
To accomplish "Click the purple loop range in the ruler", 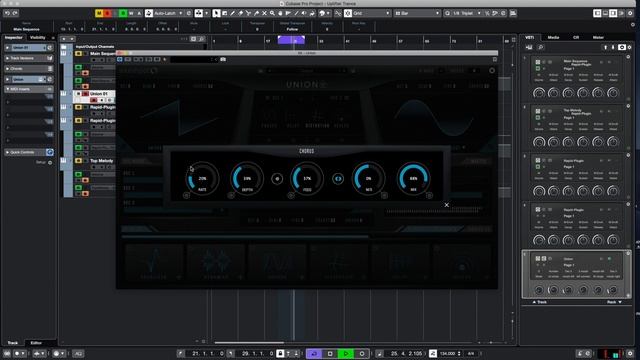I will click(291, 40).
